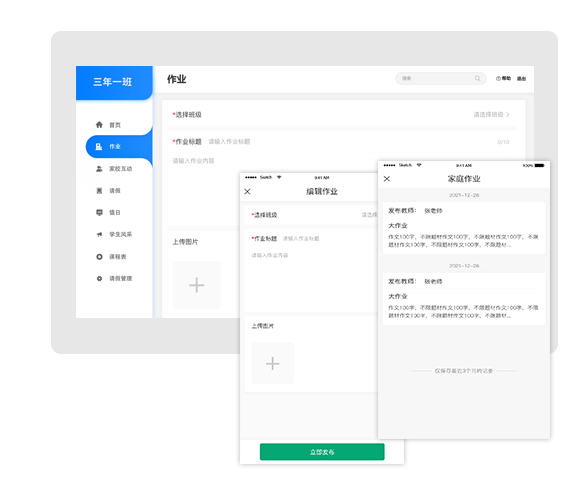Click the search magnifier icon
This screenshot has height=495, width=580.
point(478,78)
